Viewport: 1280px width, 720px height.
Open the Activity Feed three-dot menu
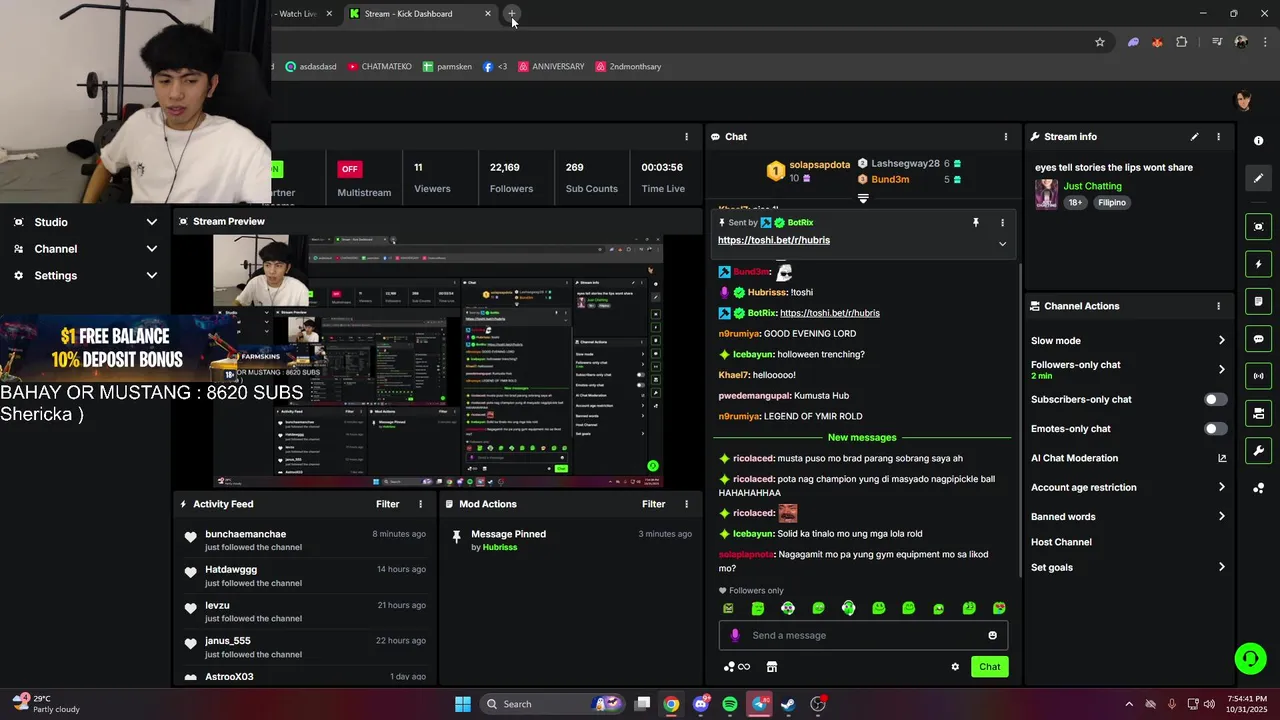point(420,504)
